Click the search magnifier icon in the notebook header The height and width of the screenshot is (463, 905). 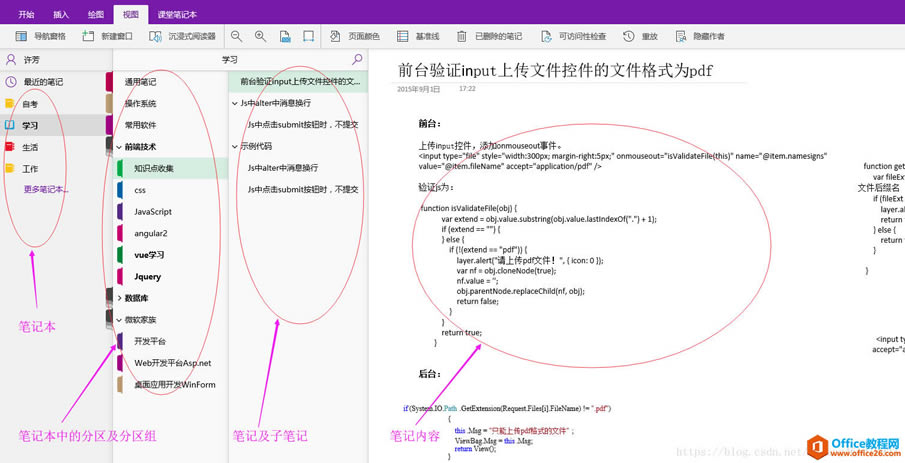pyautogui.click(x=357, y=60)
